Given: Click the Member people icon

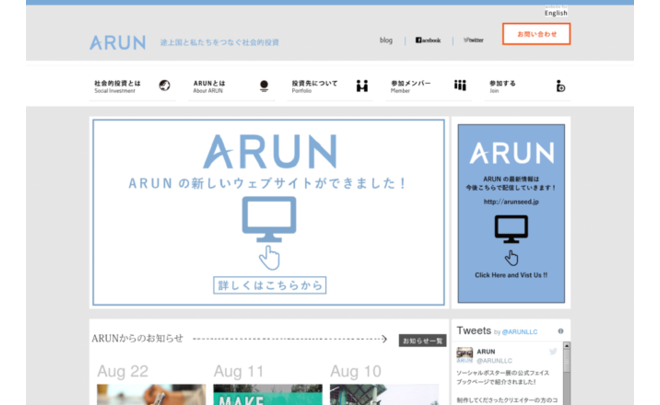Looking at the screenshot, I should [460, 86].
